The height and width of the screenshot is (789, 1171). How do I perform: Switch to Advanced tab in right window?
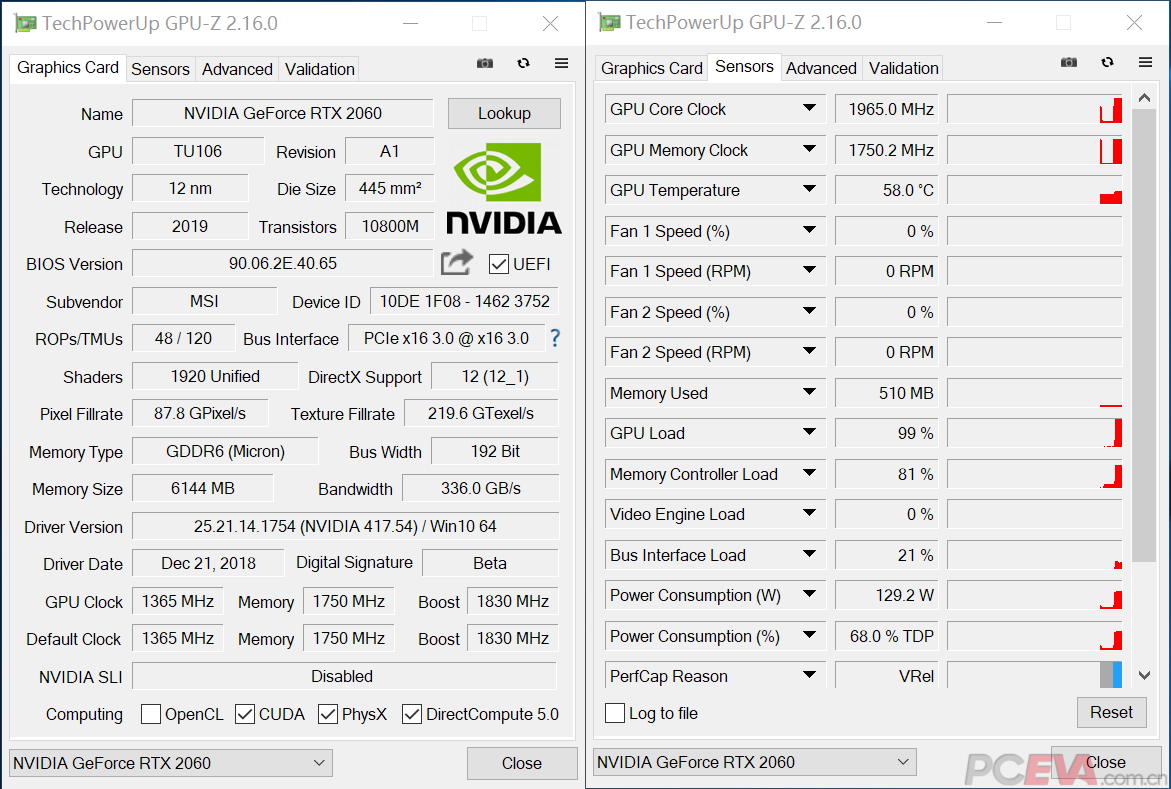(821, 69)
